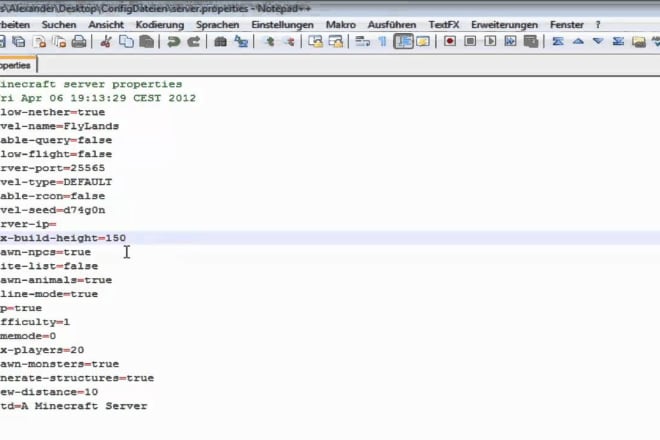Image resolution: width=660 pixels, height=440 pixels.
Task: Click the 'A Minecraft Server' text
Action: pyautogui.click(x=84, y=406)
